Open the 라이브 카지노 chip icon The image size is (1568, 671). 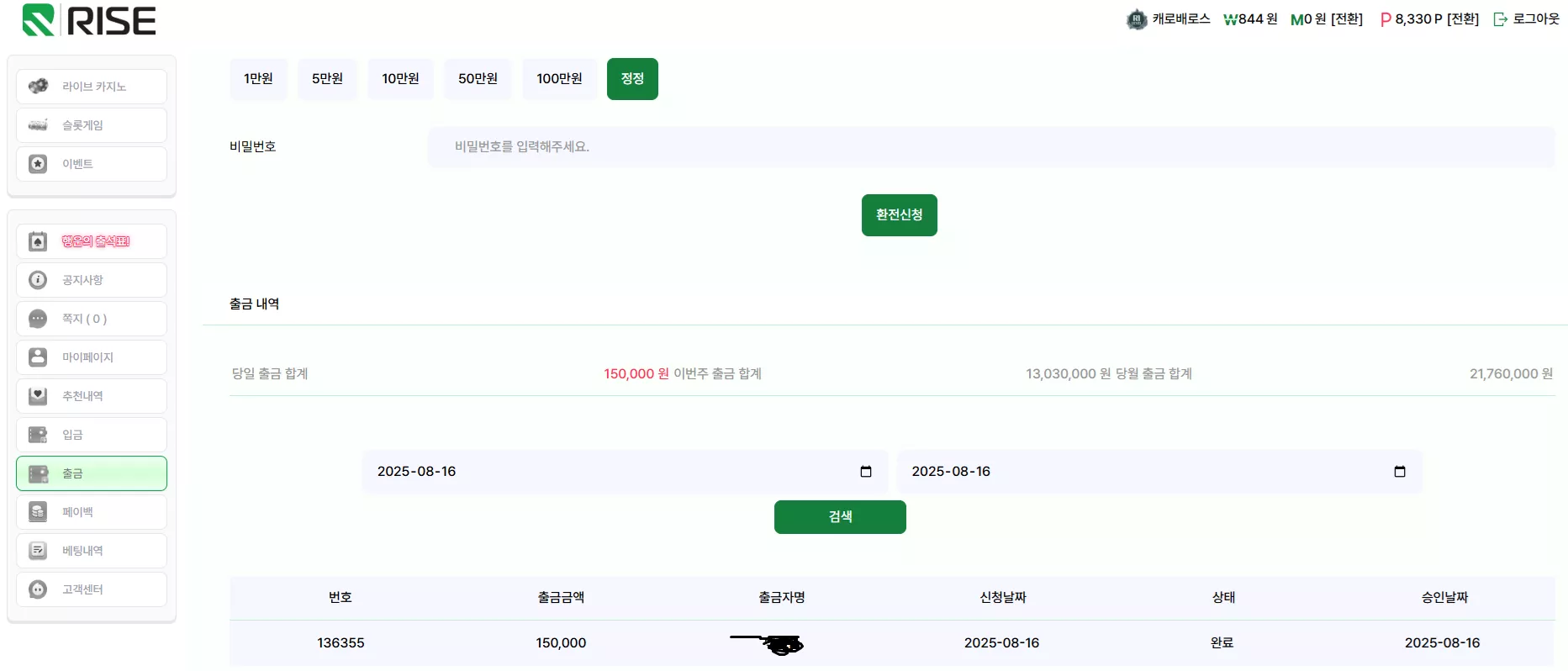[38, 86]
